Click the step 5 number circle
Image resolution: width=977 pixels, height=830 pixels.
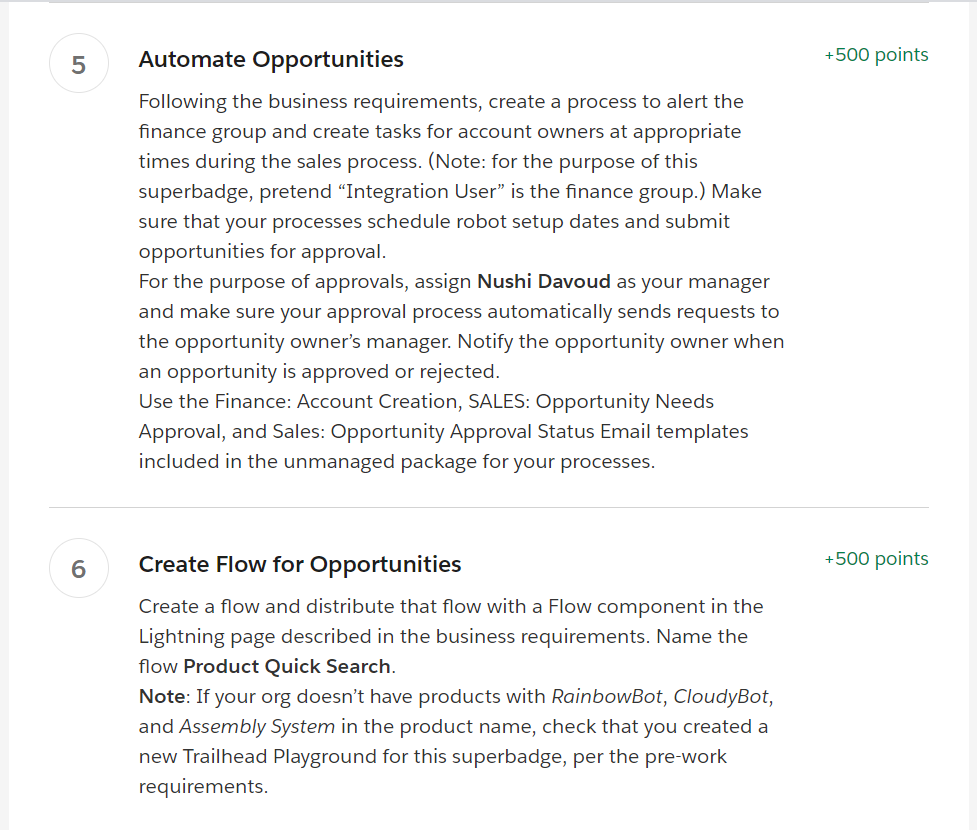79,64
